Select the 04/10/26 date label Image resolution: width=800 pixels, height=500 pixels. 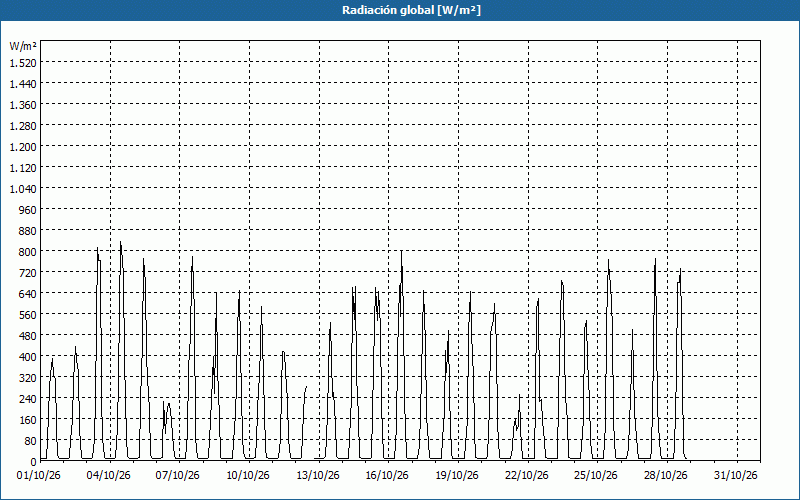click(109, 476)
